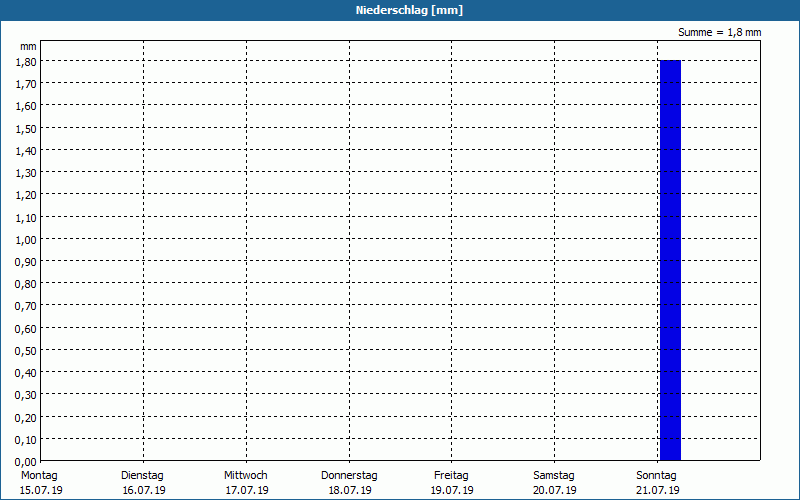Click the date 20.07.19
Viewport: 800px width, 500px height.
[555, 490]
